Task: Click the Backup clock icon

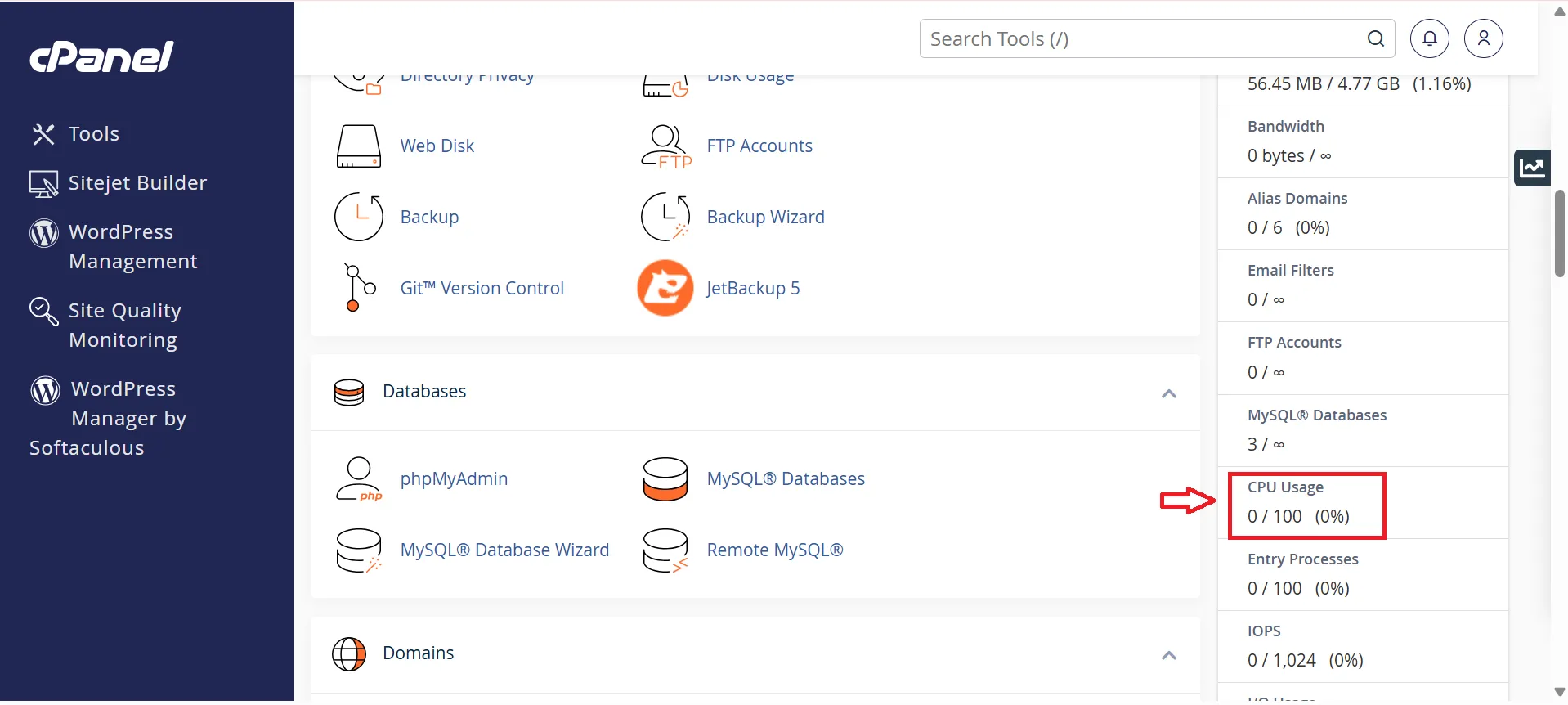Action: click(x=359, y=217)
